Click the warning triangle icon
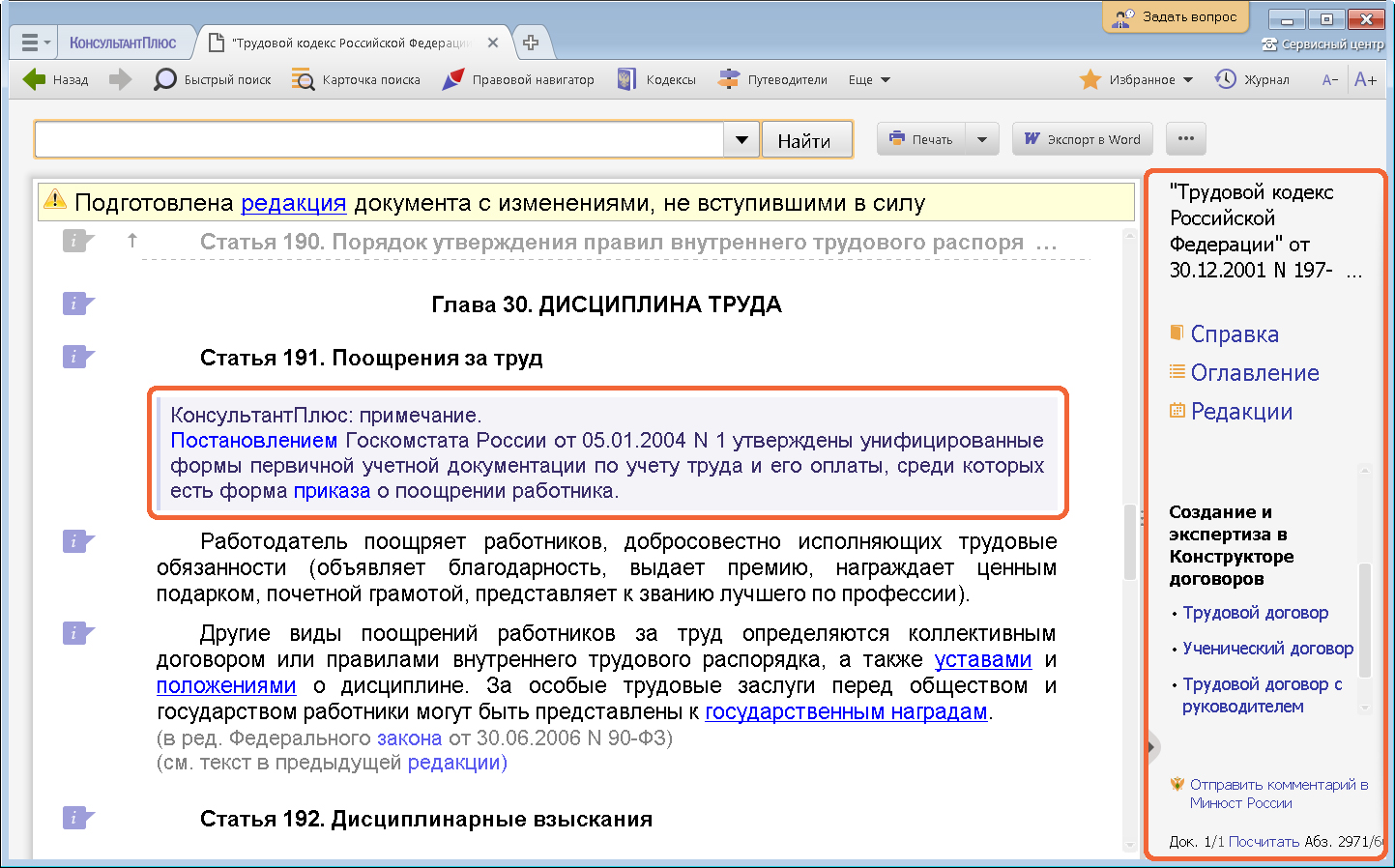 pos(55,201)
